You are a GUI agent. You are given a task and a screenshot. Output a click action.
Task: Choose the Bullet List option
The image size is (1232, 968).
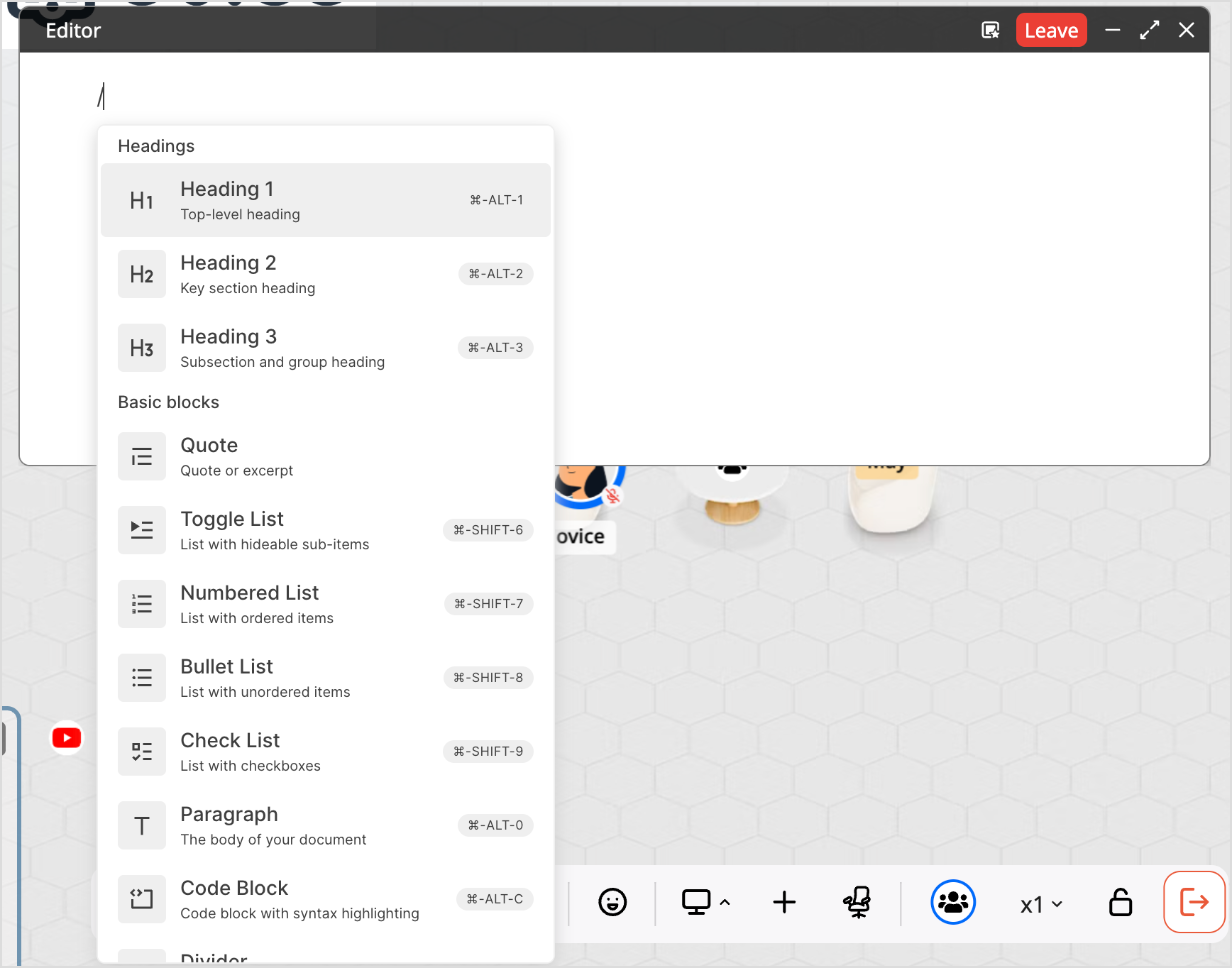click(325, 679)
